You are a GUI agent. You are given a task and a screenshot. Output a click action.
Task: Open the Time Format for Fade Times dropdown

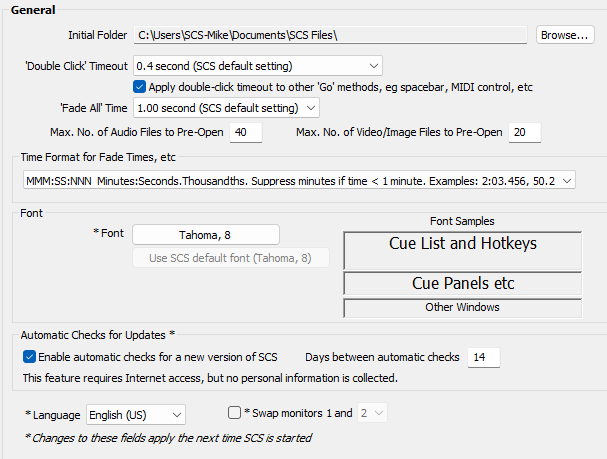click(x=299, y=180)
